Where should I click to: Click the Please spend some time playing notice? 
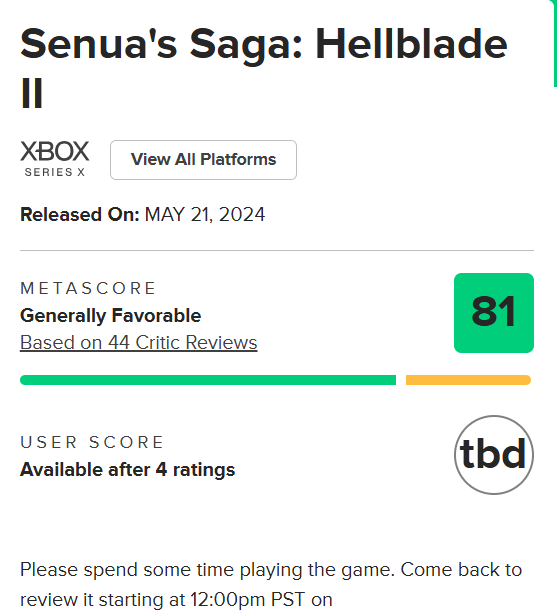point(271,584)
